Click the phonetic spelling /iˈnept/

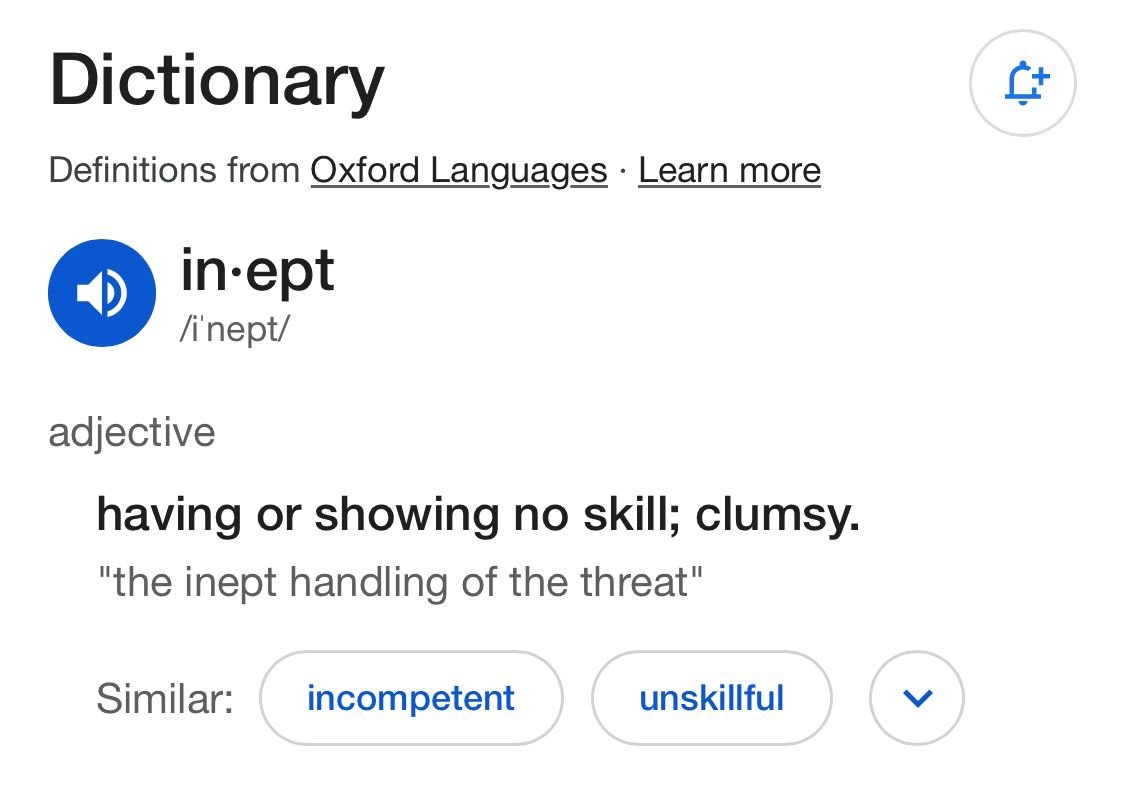(234, 329)
